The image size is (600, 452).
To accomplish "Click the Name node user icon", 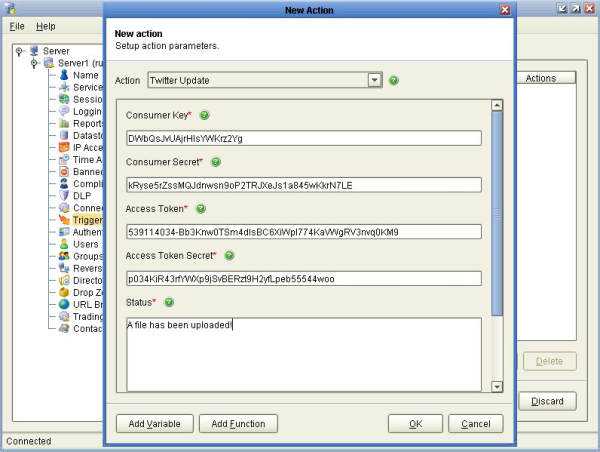I will tap(64, 75).
